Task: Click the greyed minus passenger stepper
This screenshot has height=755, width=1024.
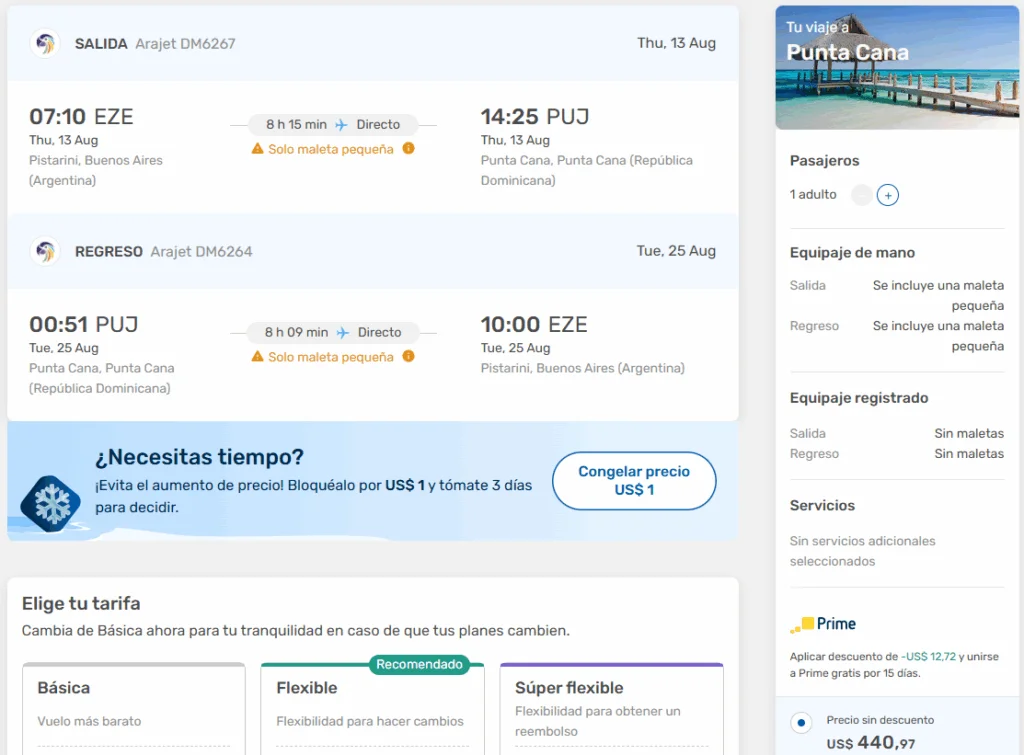Action: coord(861,195)
